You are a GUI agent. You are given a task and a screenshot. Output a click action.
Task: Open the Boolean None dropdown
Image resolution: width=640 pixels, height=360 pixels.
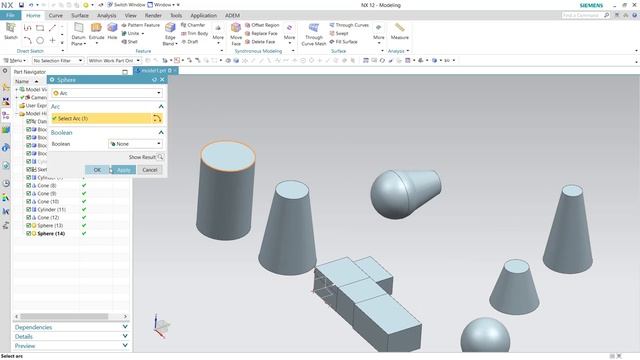click(x=136, y=144)
